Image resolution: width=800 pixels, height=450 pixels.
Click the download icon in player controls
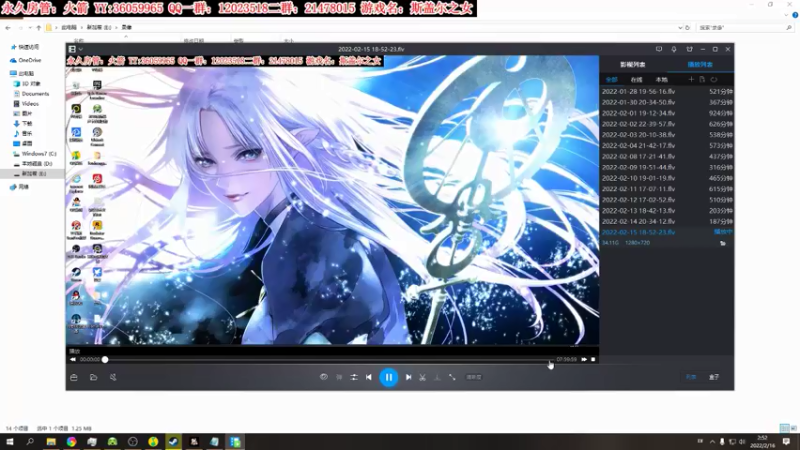point(437,378)
